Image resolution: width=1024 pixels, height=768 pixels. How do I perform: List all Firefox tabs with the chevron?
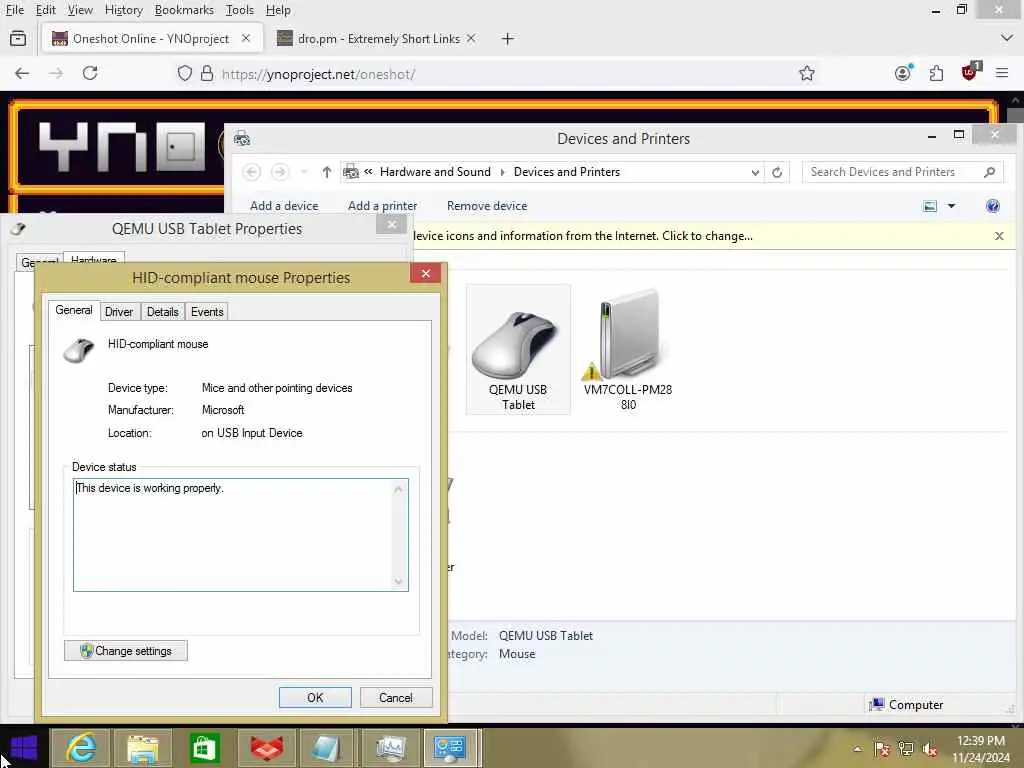[x=1006, y=39]
